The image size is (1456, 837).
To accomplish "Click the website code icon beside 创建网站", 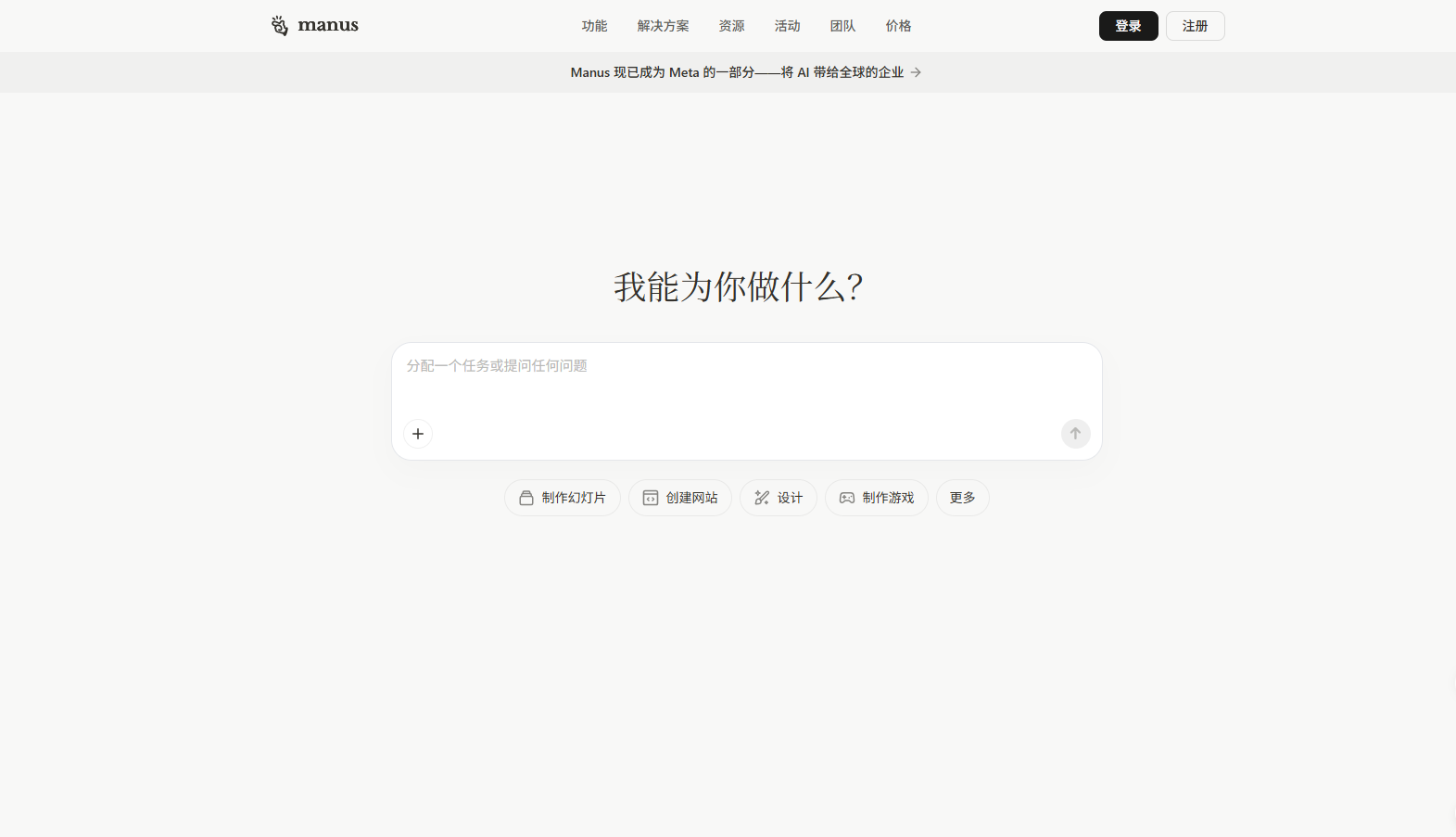I will click(651, 498).
